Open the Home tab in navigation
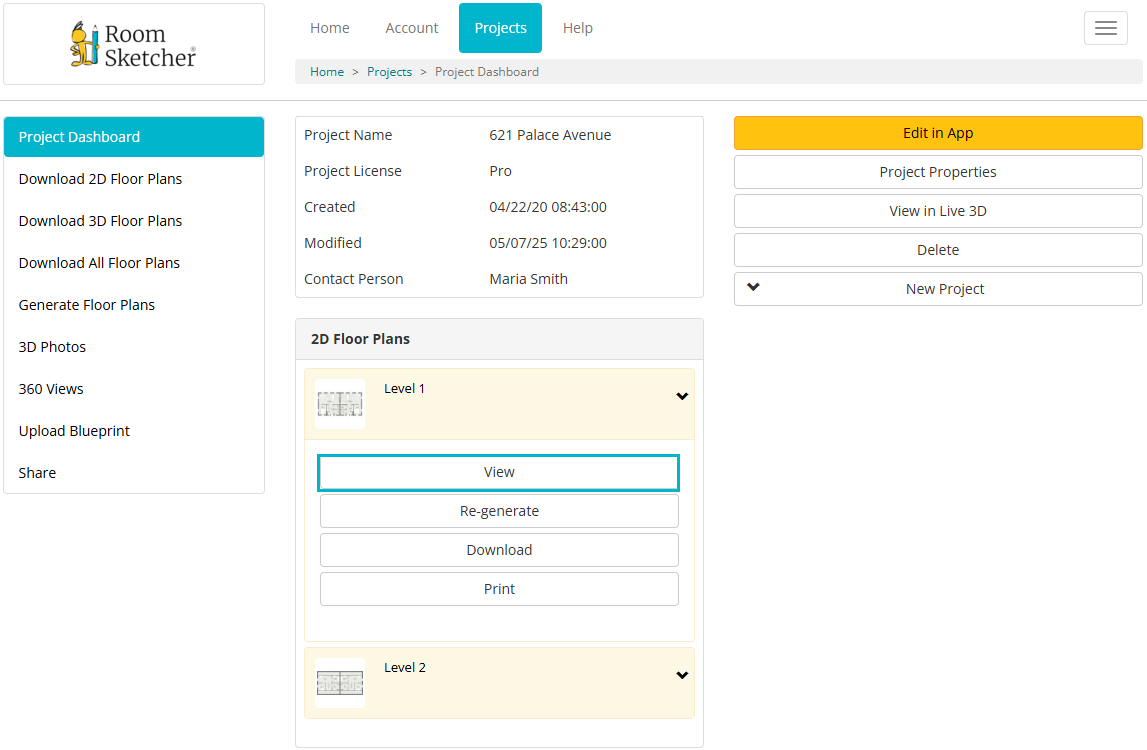 (x=329, y=28)
